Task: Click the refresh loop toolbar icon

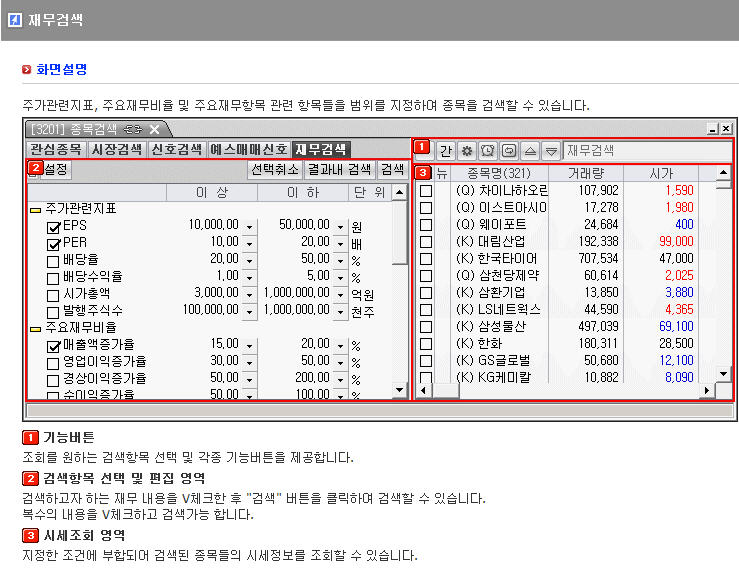Action: coord(508,150)
